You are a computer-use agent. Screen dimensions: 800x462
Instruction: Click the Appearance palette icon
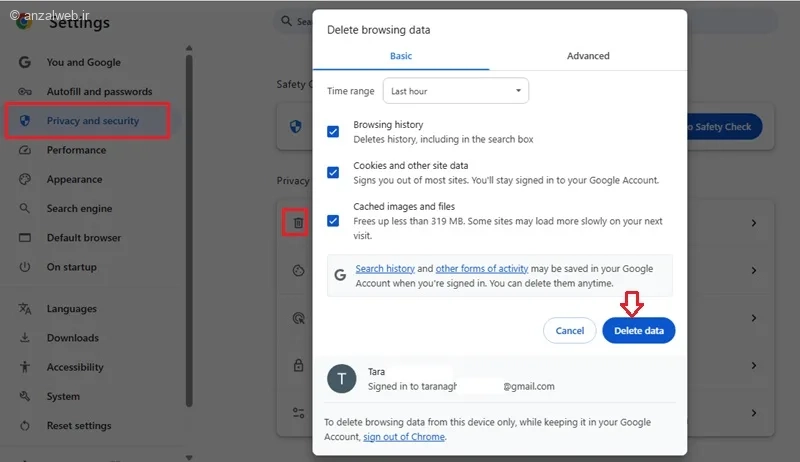point(25,180)
